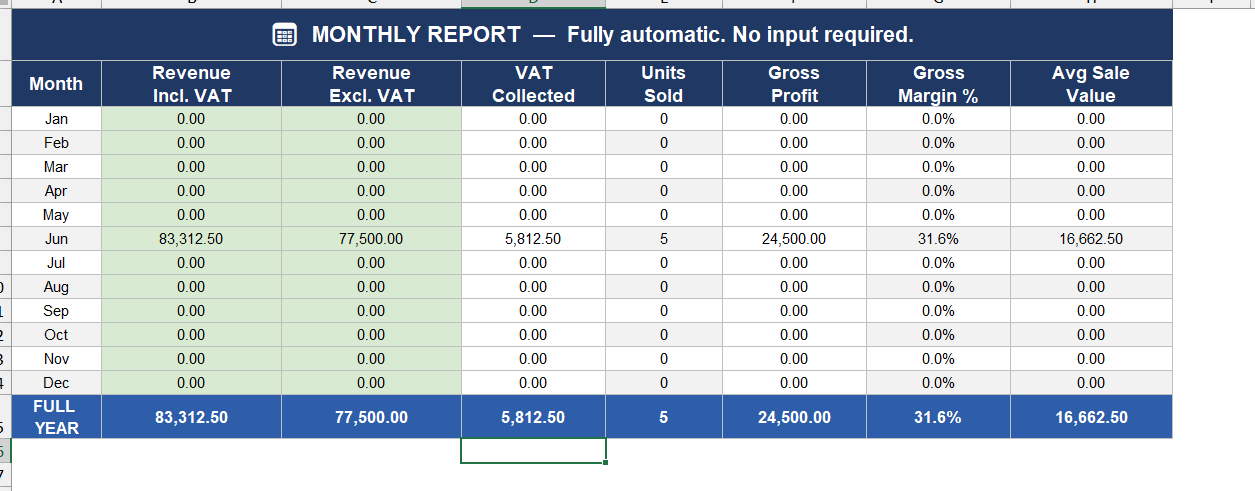Select full year revenue incl. VAT total
The height and width of the screenshot is (491, 1255).
(x=191, y=417)
